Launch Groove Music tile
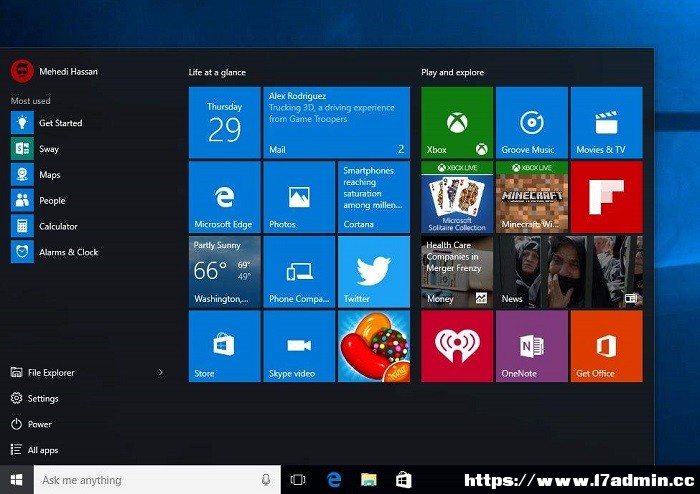700x494 pixels. 532,123
